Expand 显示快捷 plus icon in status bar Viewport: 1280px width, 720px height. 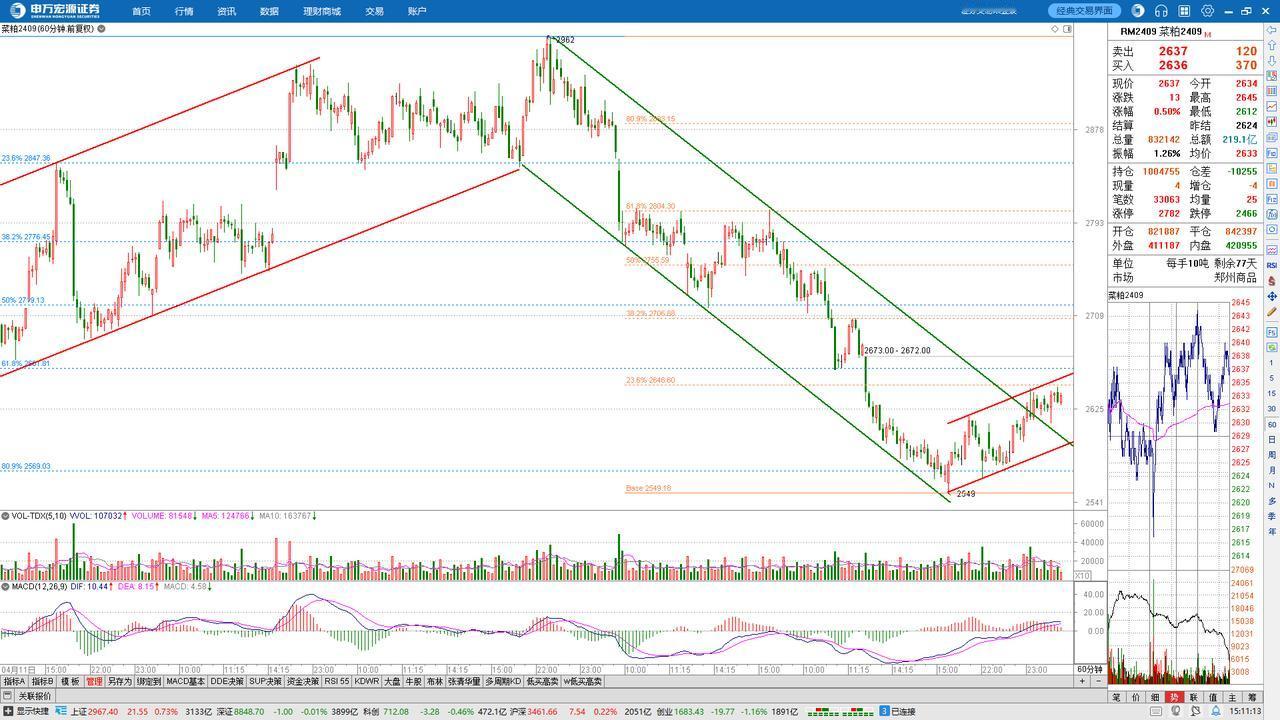pyautogui.click(x=8, y=711)
